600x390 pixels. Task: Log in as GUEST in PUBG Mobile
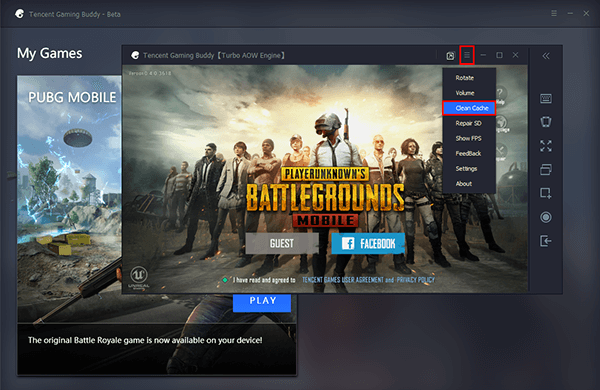click(x=282, y=243)
